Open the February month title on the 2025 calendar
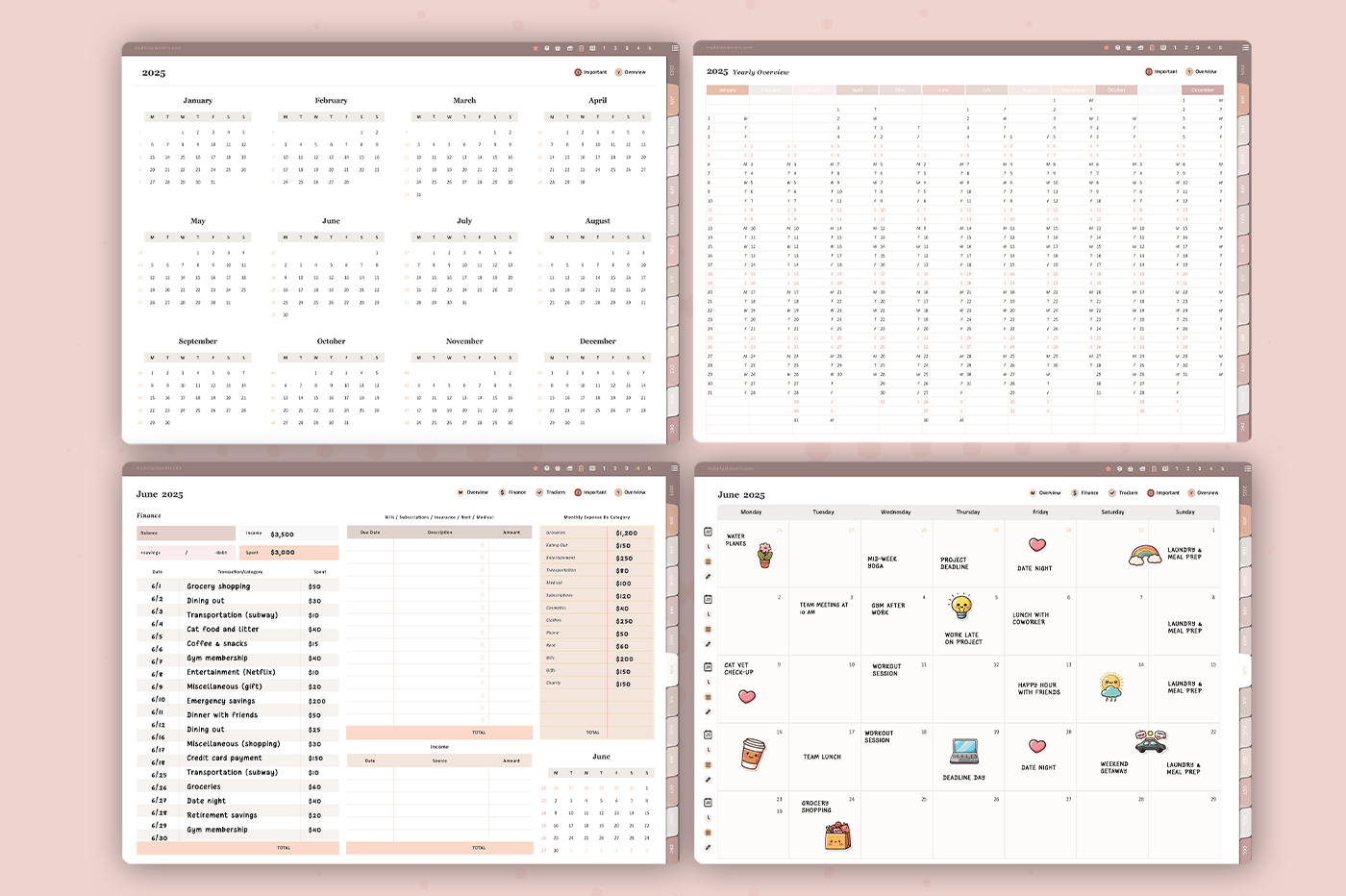 [331, 100]
